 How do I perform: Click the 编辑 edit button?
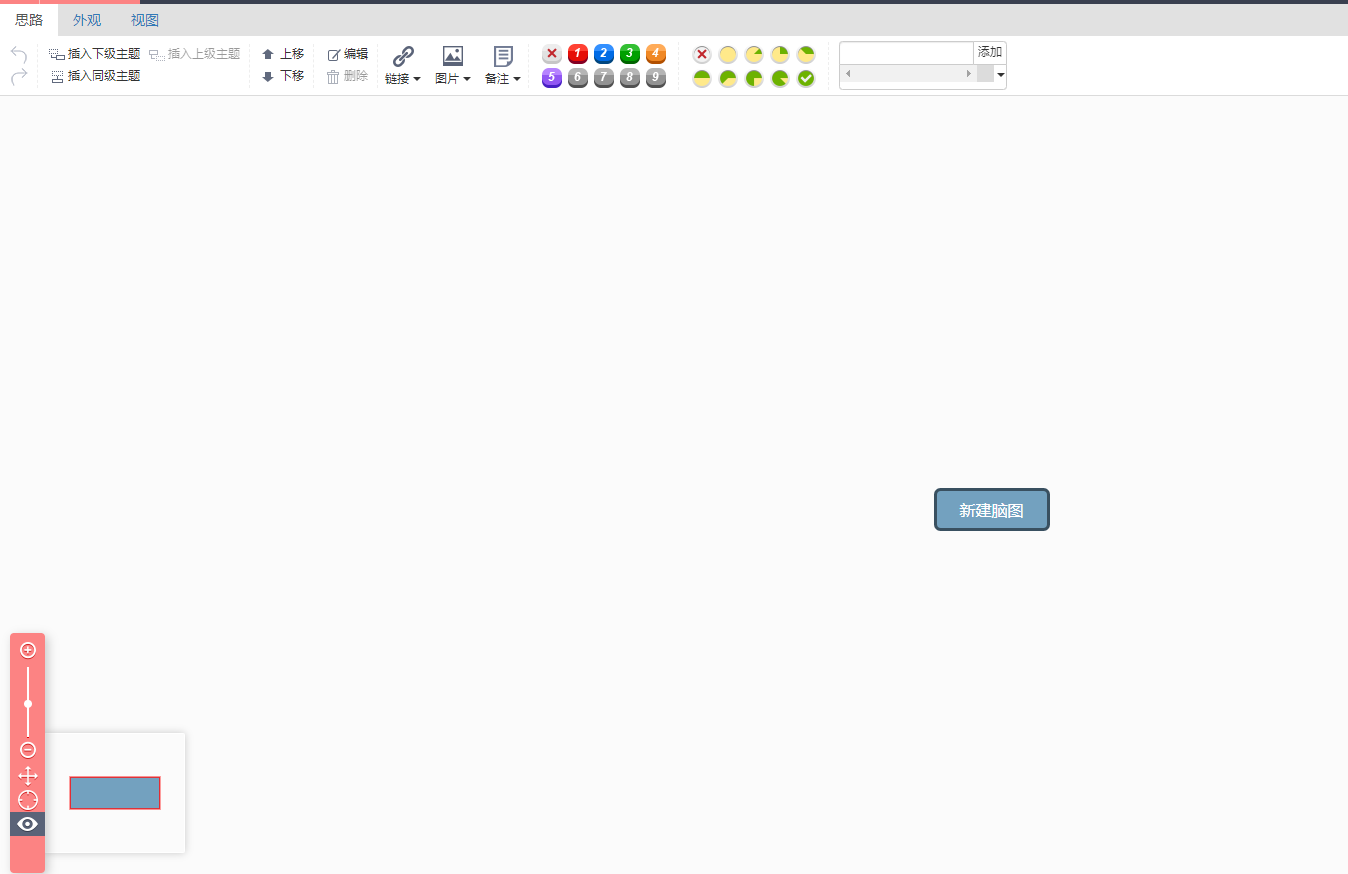coord(347,54)
